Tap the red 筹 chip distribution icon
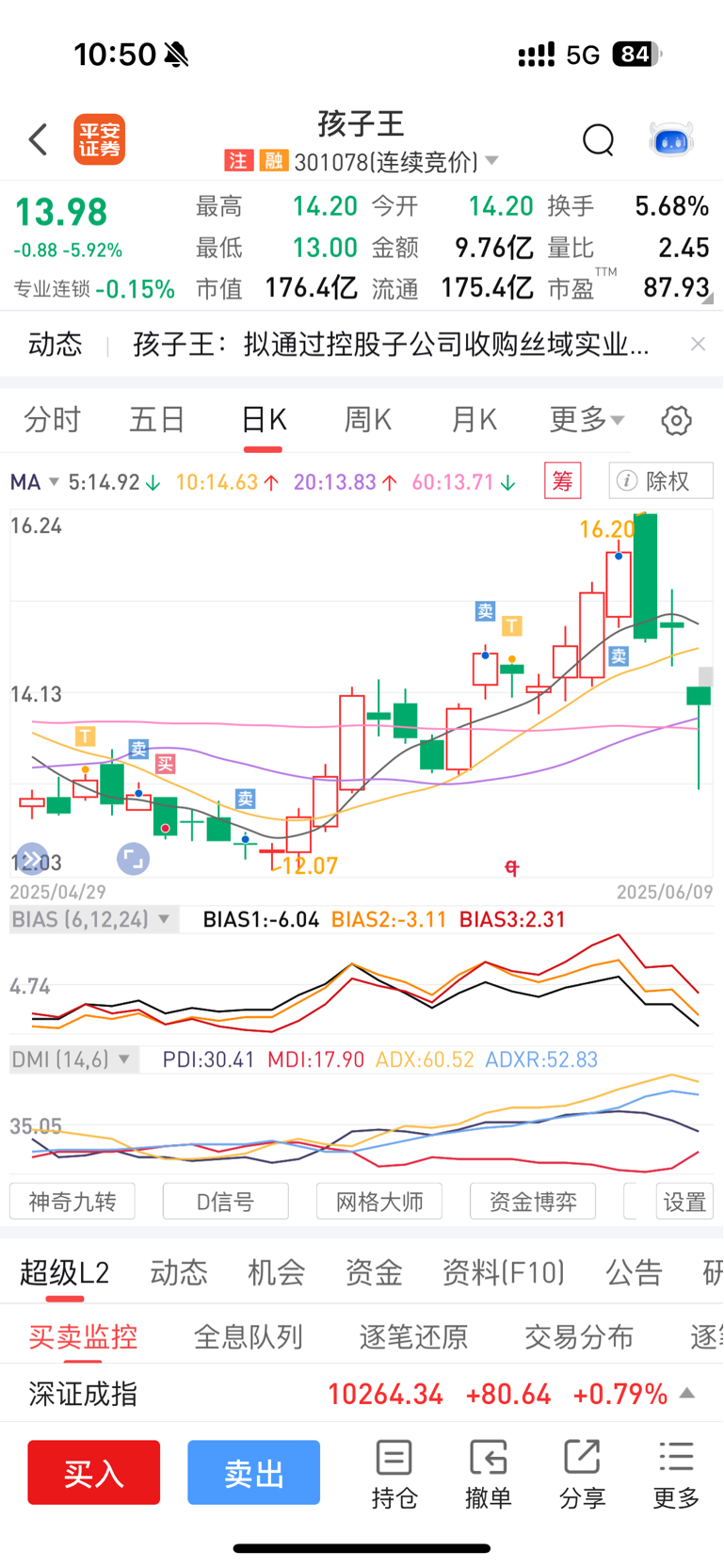 pyautogui.click(x=563, y=481)
